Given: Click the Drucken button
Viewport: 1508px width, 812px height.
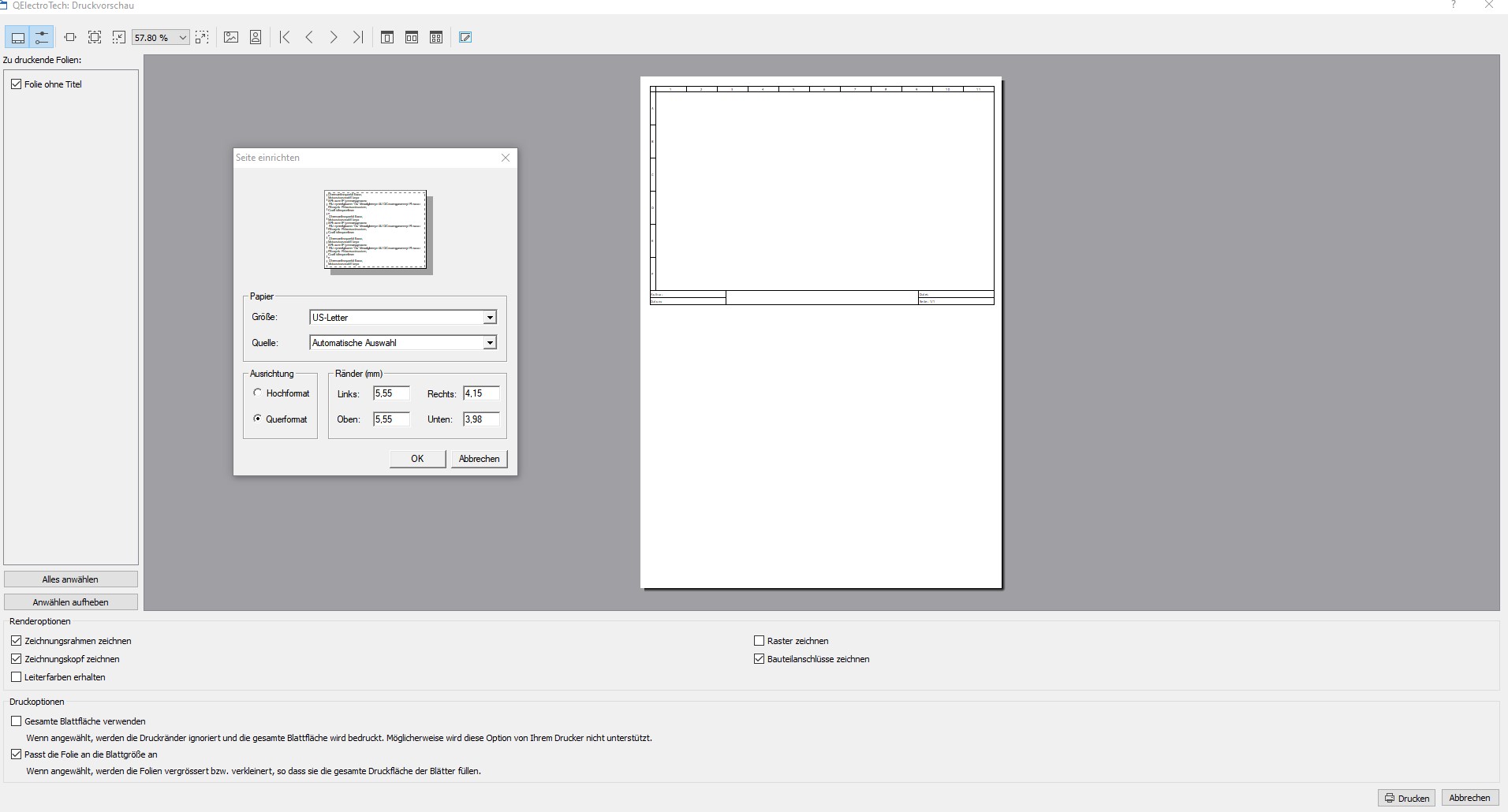Looking at the screenshot, I should tap(1407, 798).
